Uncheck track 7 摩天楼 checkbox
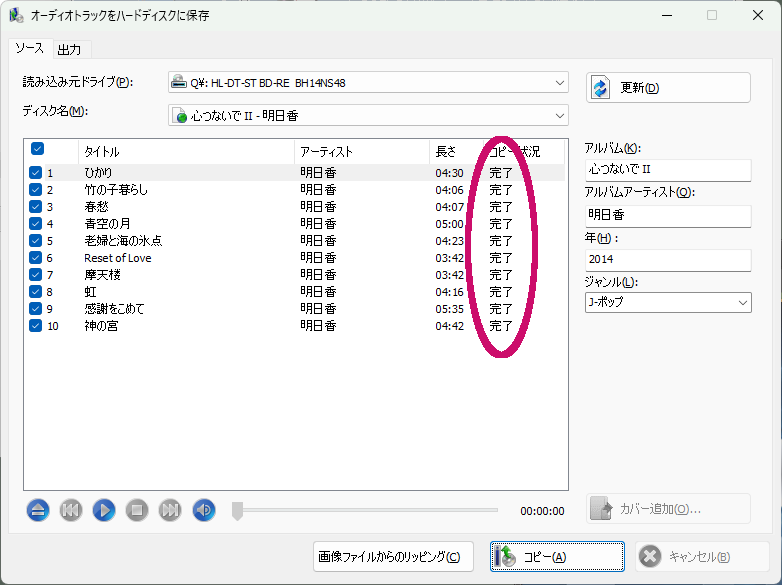This screenshot has width=782, height=585. (35, 274)
